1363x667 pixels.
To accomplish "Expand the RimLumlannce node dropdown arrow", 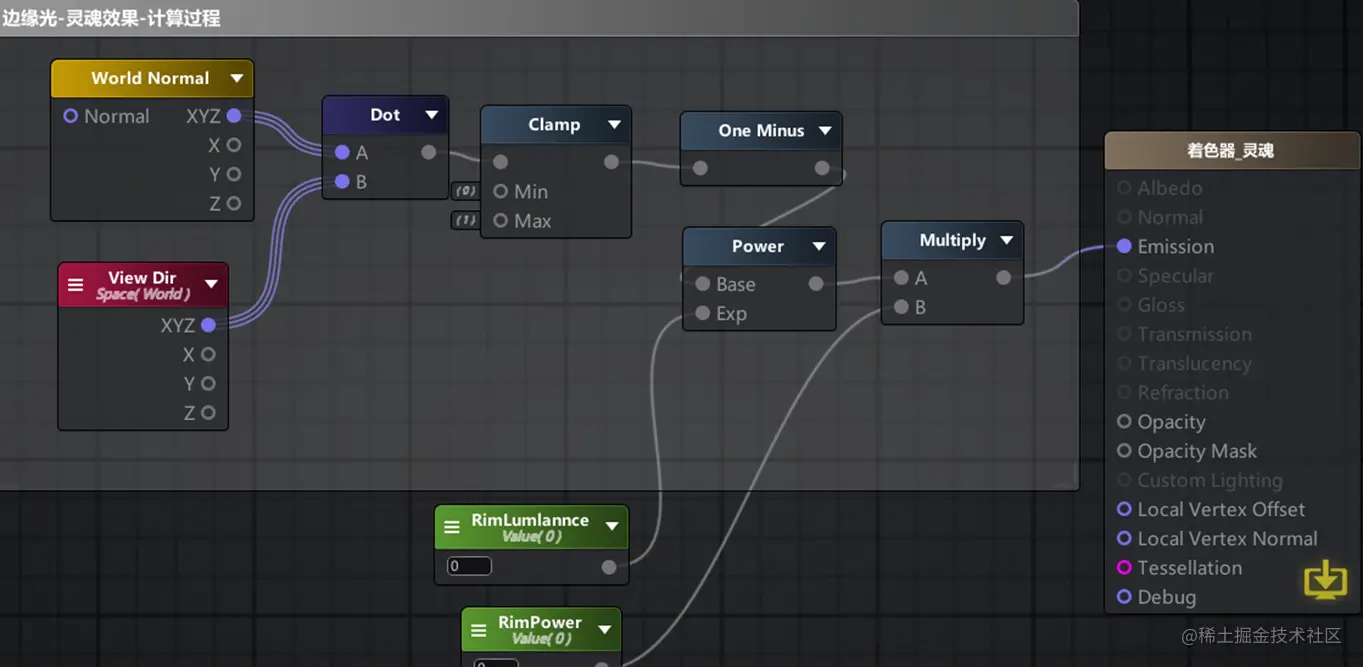I will point(612,526).
